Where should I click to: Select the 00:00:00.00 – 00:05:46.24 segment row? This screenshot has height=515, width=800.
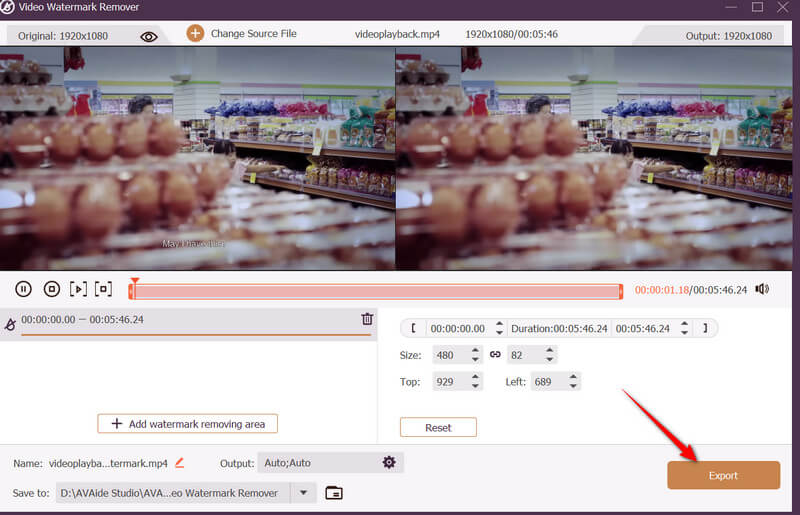point(180,320)
